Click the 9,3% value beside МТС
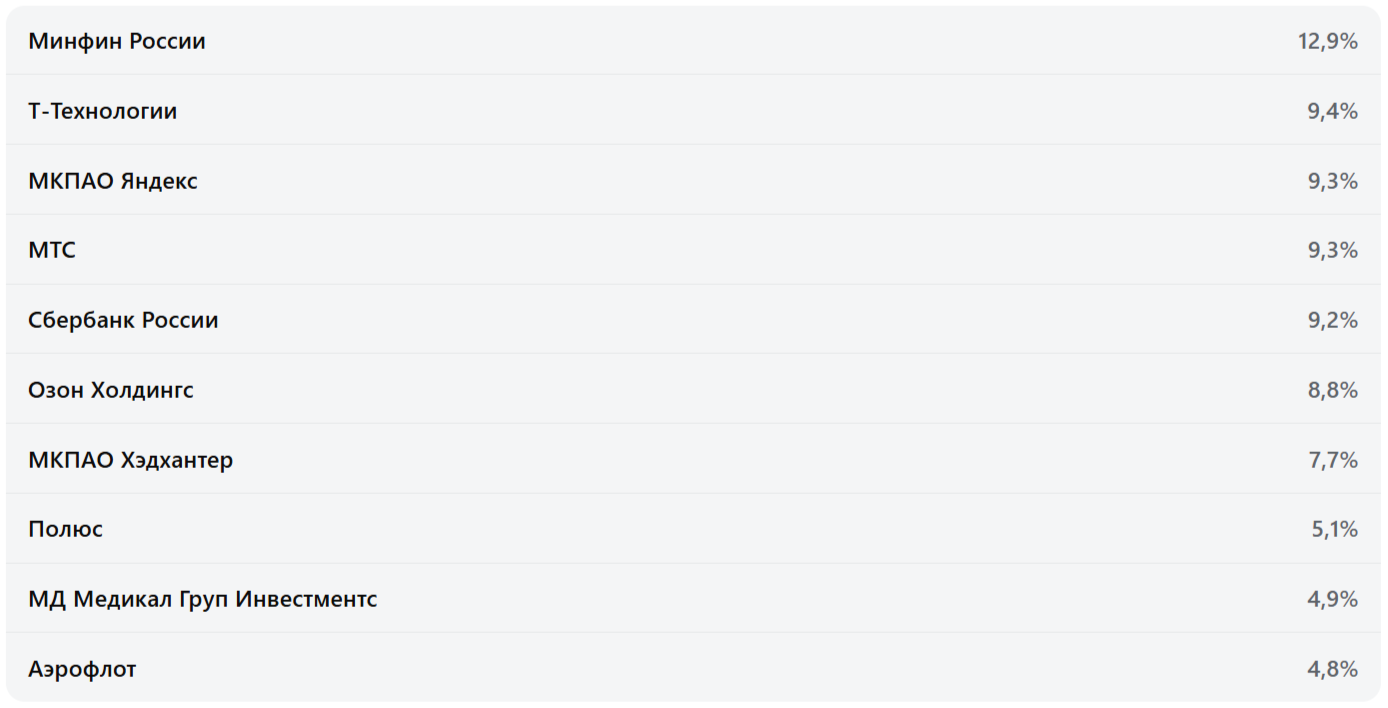 [x=1332, y=250]
